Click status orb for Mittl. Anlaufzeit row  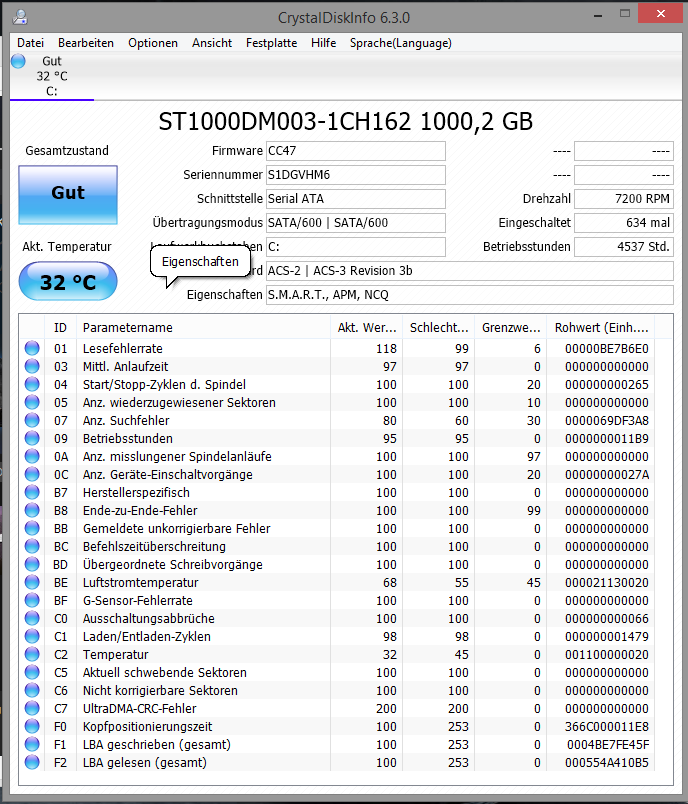point(32,366)
